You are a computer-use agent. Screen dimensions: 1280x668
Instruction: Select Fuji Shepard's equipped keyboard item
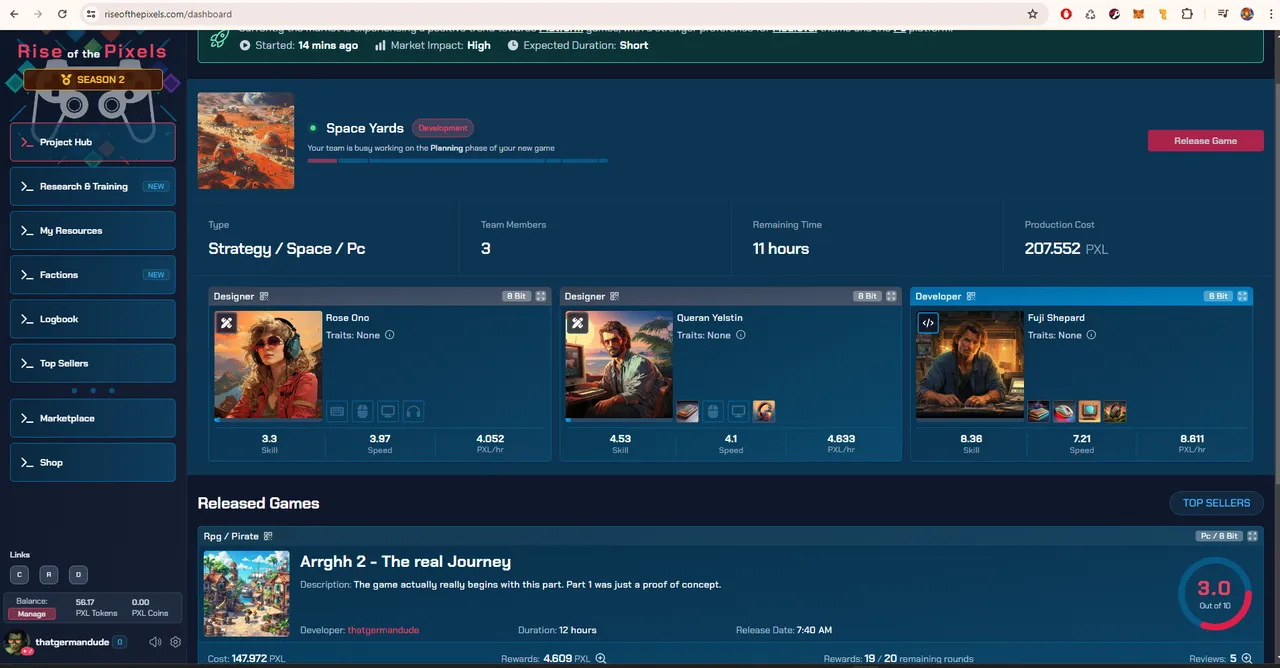pyautogui.click(x=1039, y=411)
